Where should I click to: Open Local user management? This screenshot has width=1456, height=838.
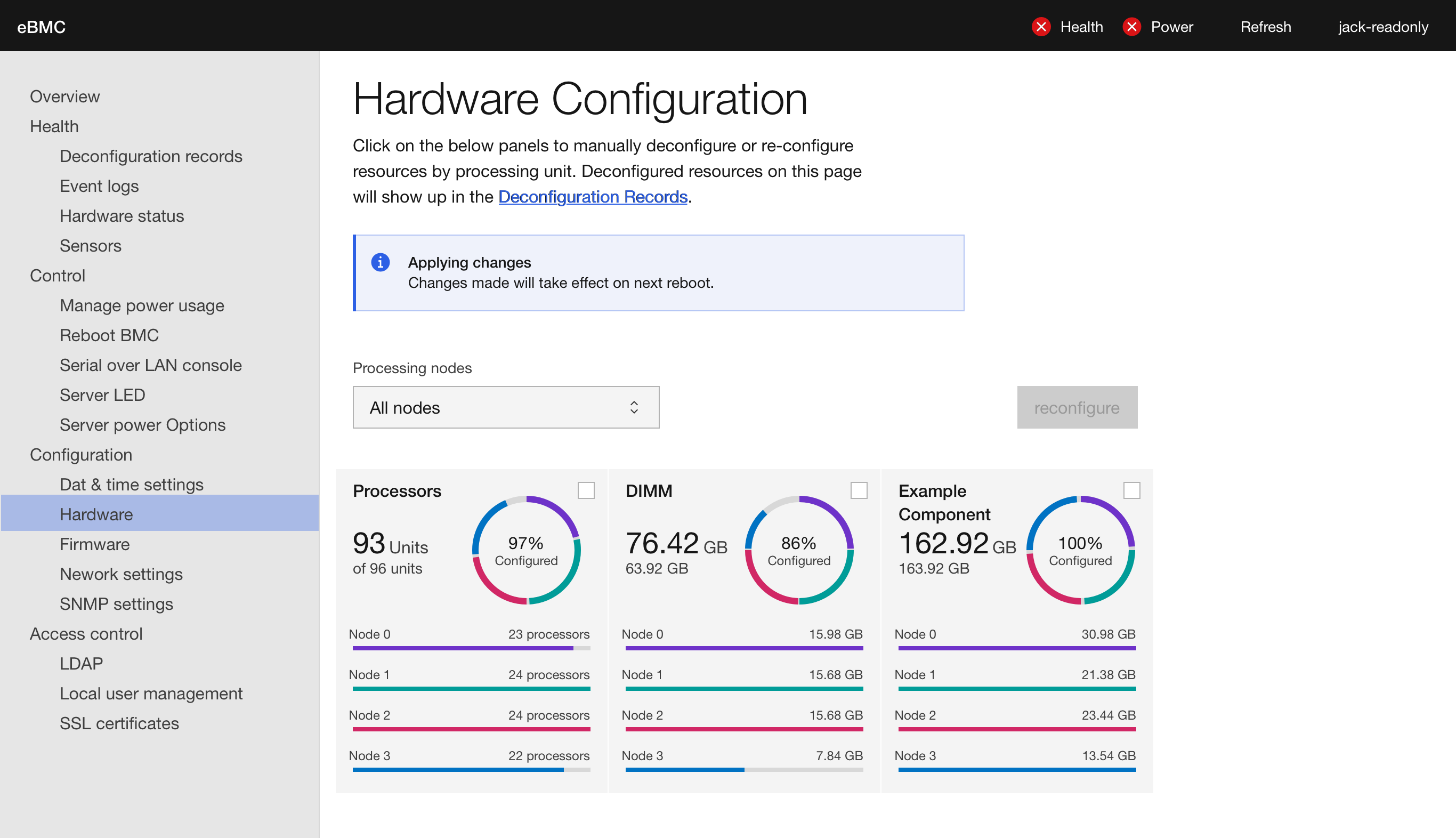(x=151, y=694)
